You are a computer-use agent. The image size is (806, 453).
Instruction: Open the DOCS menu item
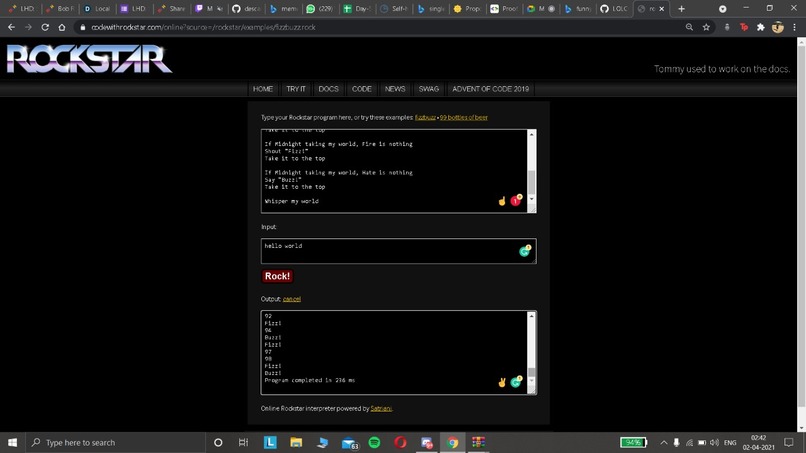pos(328,89)
